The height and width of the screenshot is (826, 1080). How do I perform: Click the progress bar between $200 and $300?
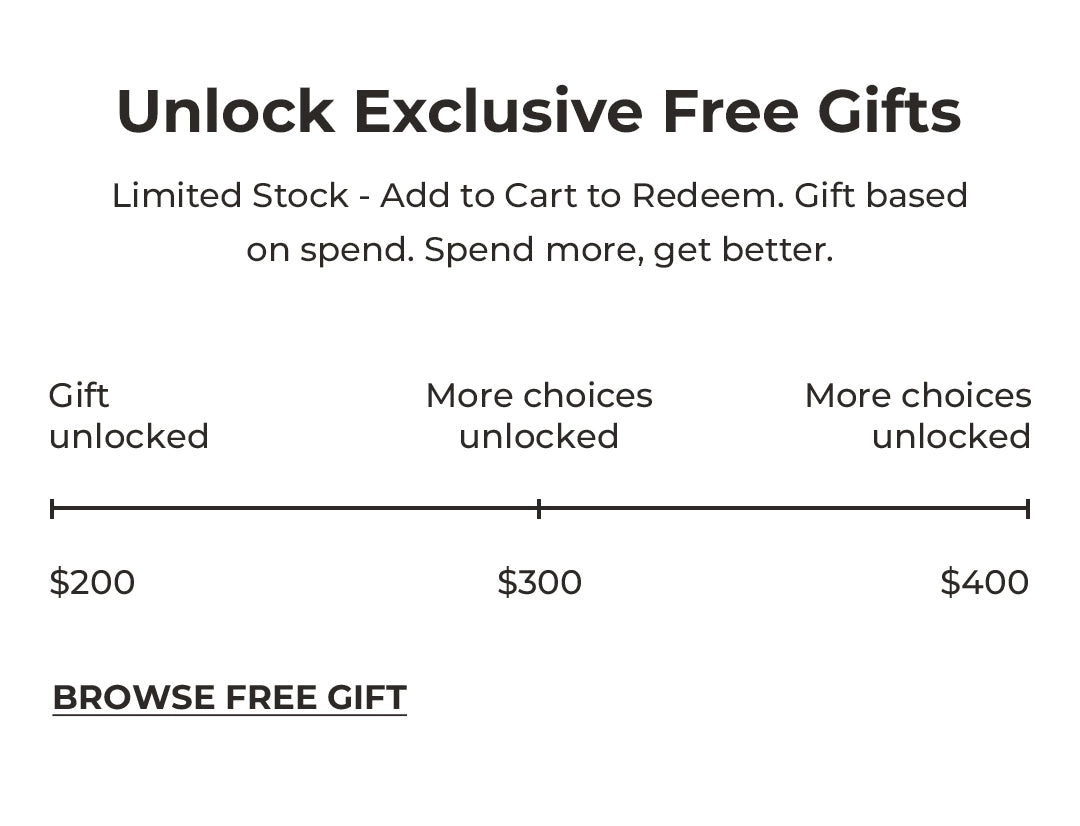click(295, 509)
